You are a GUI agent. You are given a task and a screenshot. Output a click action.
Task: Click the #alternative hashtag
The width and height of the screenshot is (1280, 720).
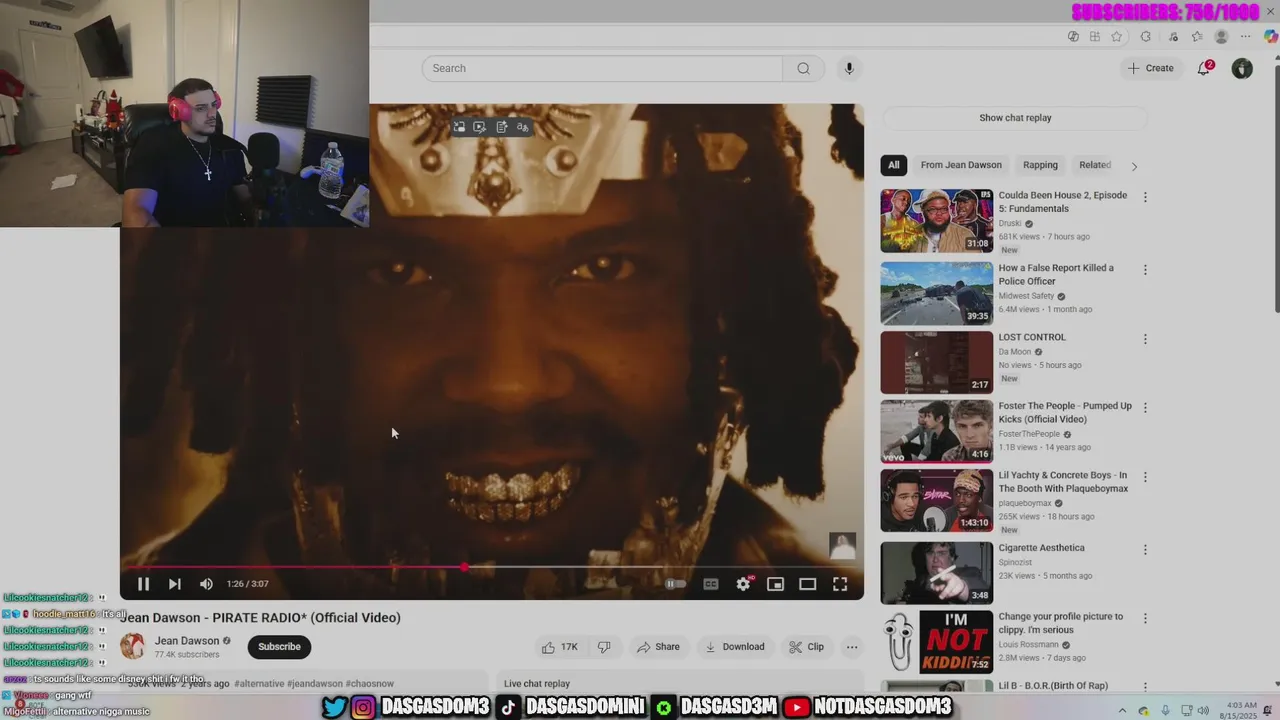click(x=258, y=684)
